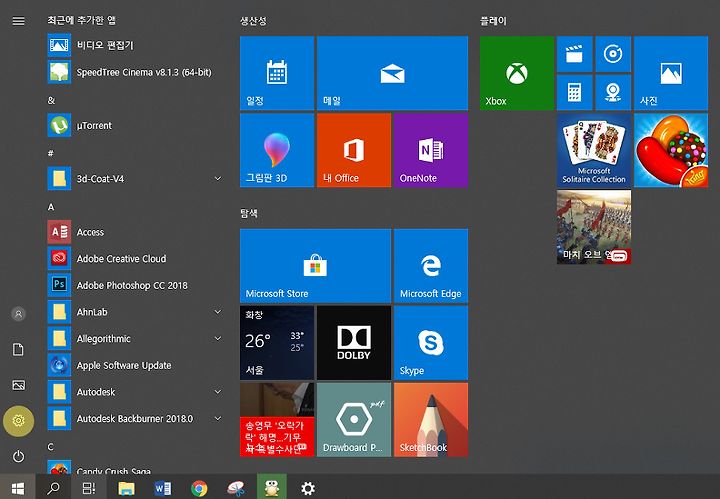Click the letter C section header
Image resolution: width=720 pixels, height=499 pixels.
tap(51, 447)
